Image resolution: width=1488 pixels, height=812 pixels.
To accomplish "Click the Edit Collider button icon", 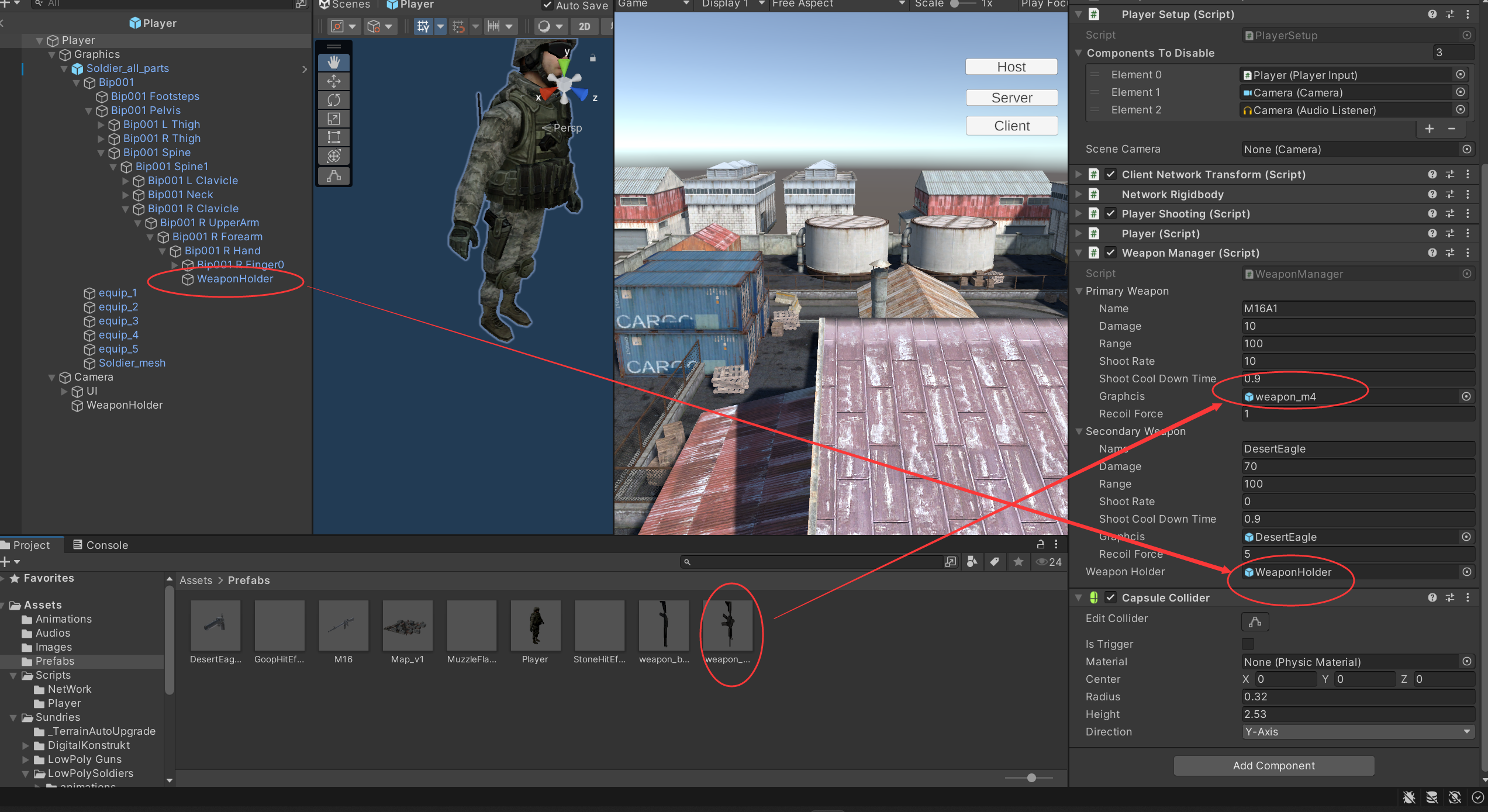I will coord(1255,621).
